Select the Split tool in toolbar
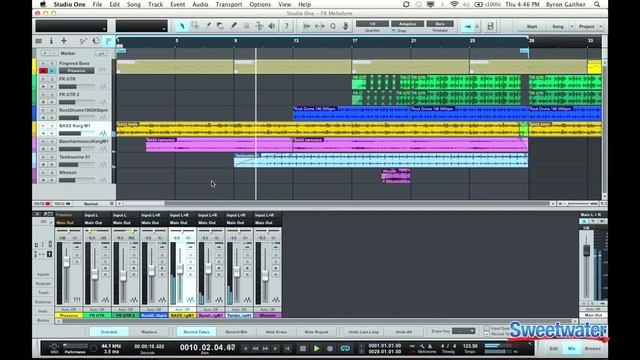The image size is (640, 360). click(208, 26)
